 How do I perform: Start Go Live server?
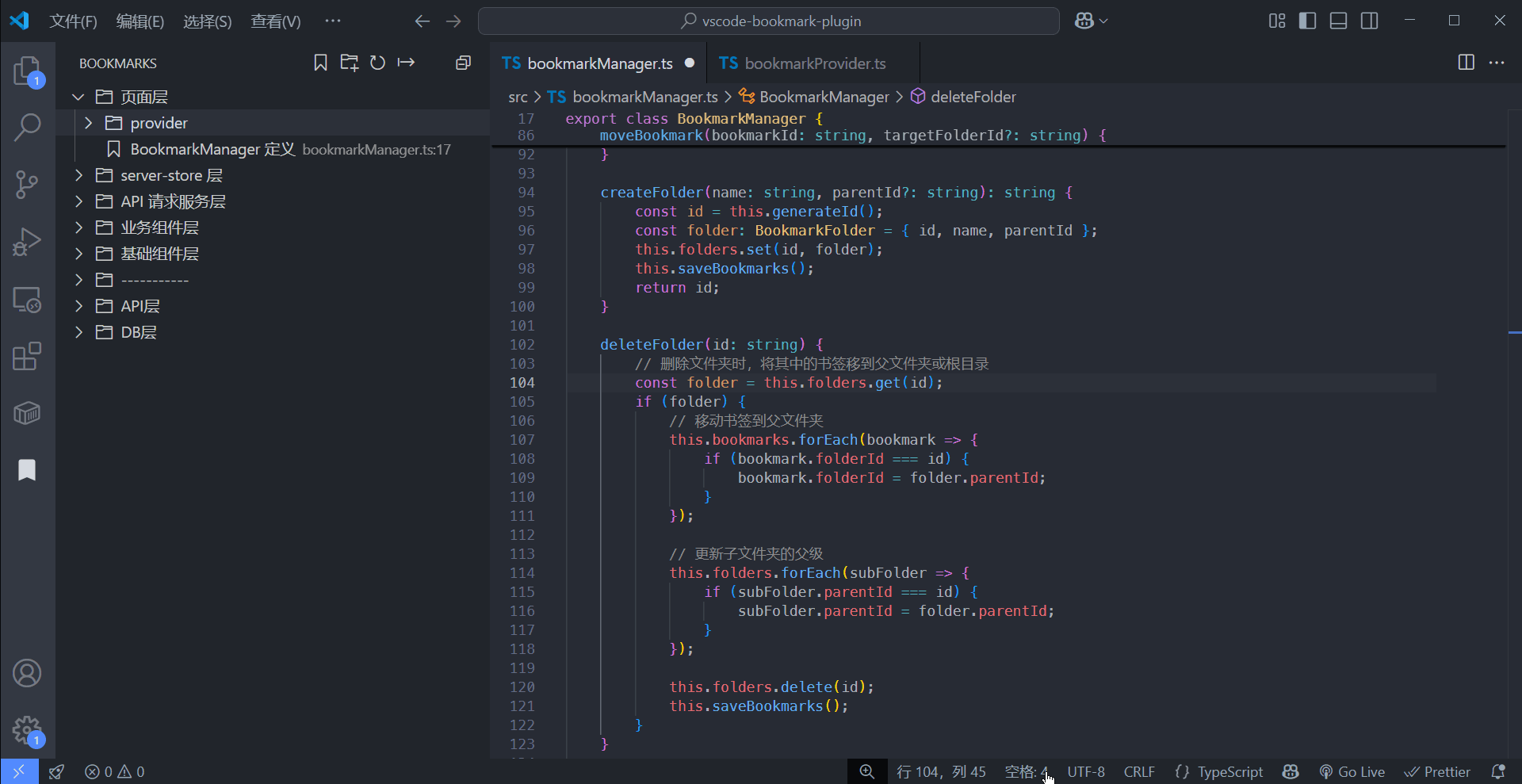1352,771
